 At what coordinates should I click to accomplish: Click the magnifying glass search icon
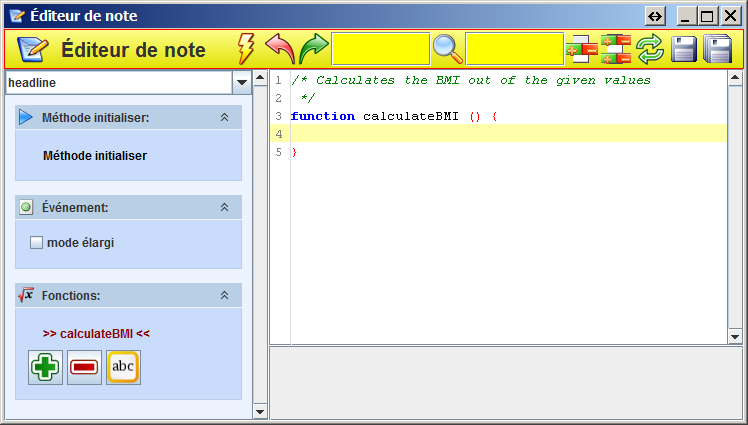(447, 49)
